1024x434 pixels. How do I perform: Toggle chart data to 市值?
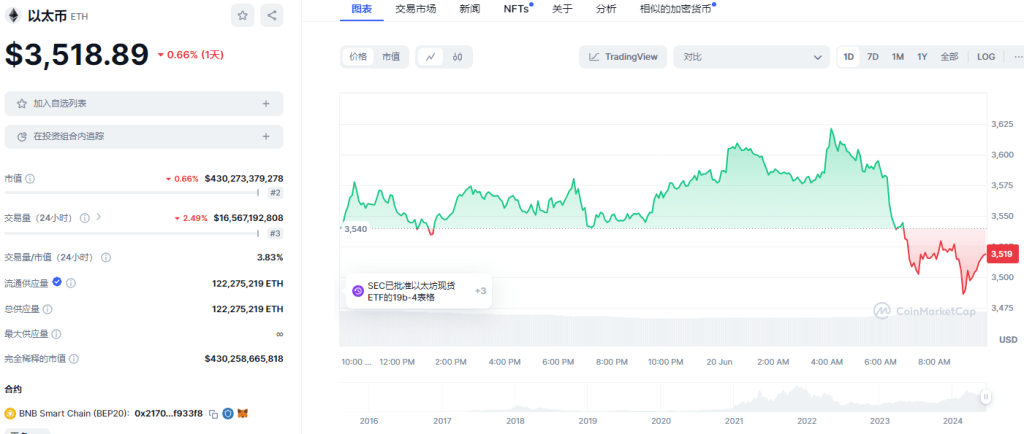[x=391, y=57]
